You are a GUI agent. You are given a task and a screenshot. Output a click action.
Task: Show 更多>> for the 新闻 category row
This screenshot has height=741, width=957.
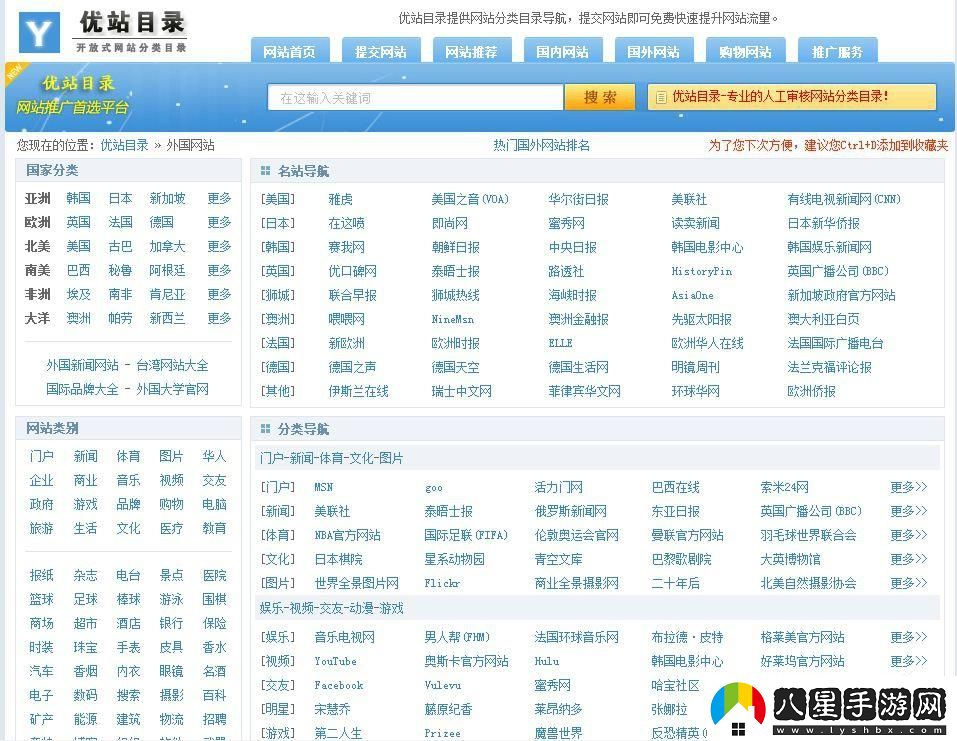(908, 511)
